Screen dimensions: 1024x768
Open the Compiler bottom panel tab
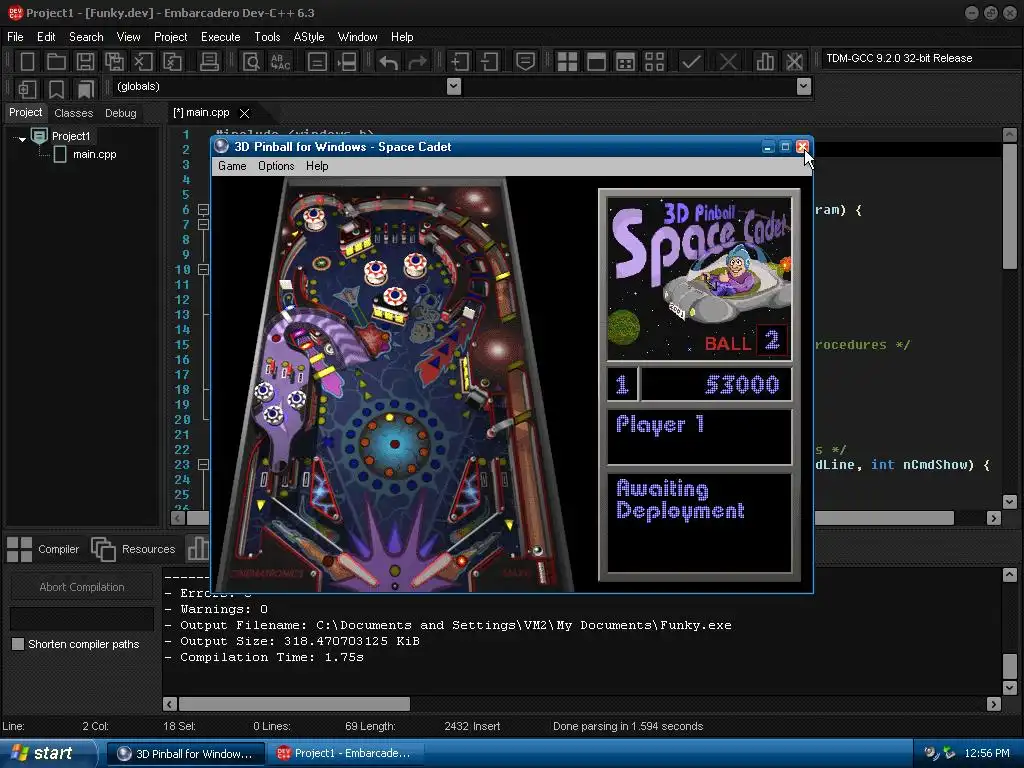point(44,549)
